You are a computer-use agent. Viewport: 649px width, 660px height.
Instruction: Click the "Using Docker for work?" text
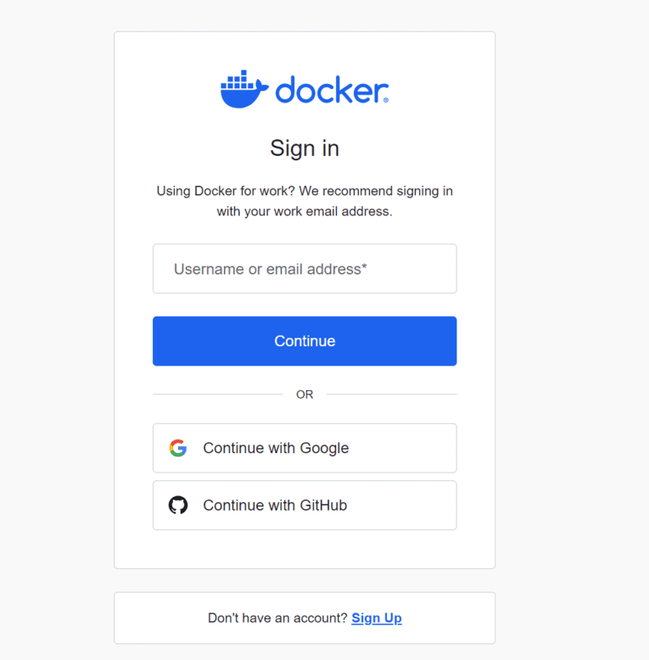(226, 191)
